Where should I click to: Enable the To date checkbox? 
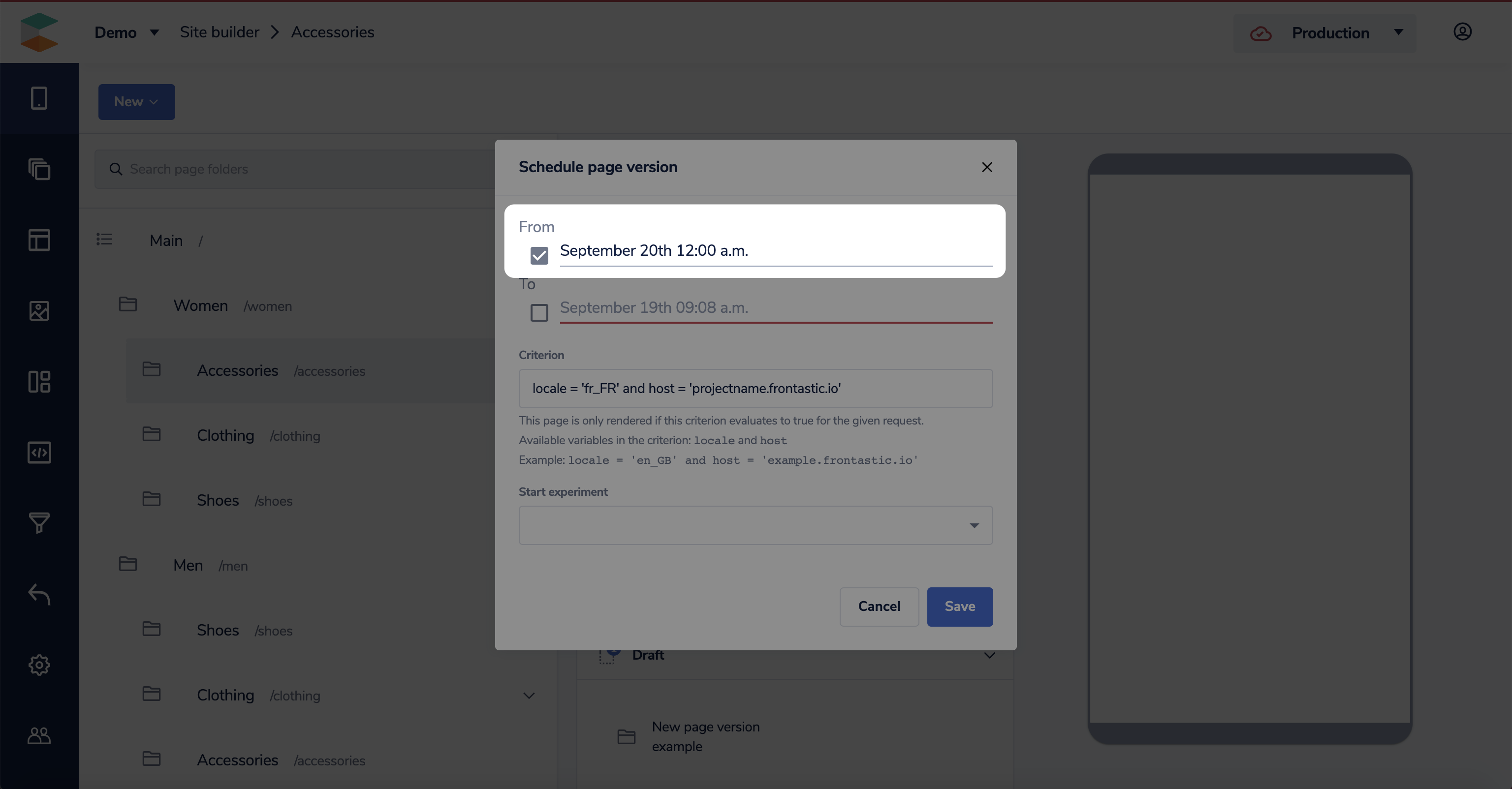click(539, 313)
